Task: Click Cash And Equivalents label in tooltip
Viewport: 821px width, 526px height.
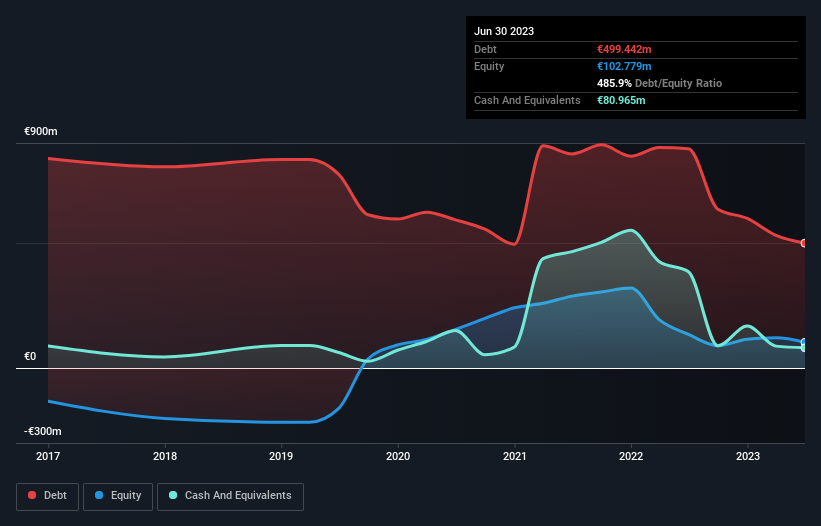Action: (x=527, y=100)
